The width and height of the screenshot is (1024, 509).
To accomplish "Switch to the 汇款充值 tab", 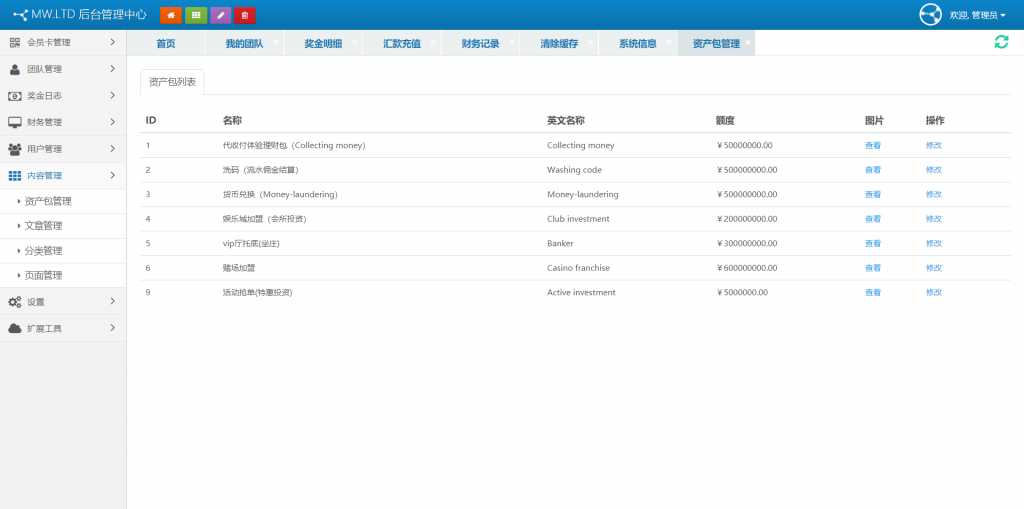I will [x=402, y=44].
